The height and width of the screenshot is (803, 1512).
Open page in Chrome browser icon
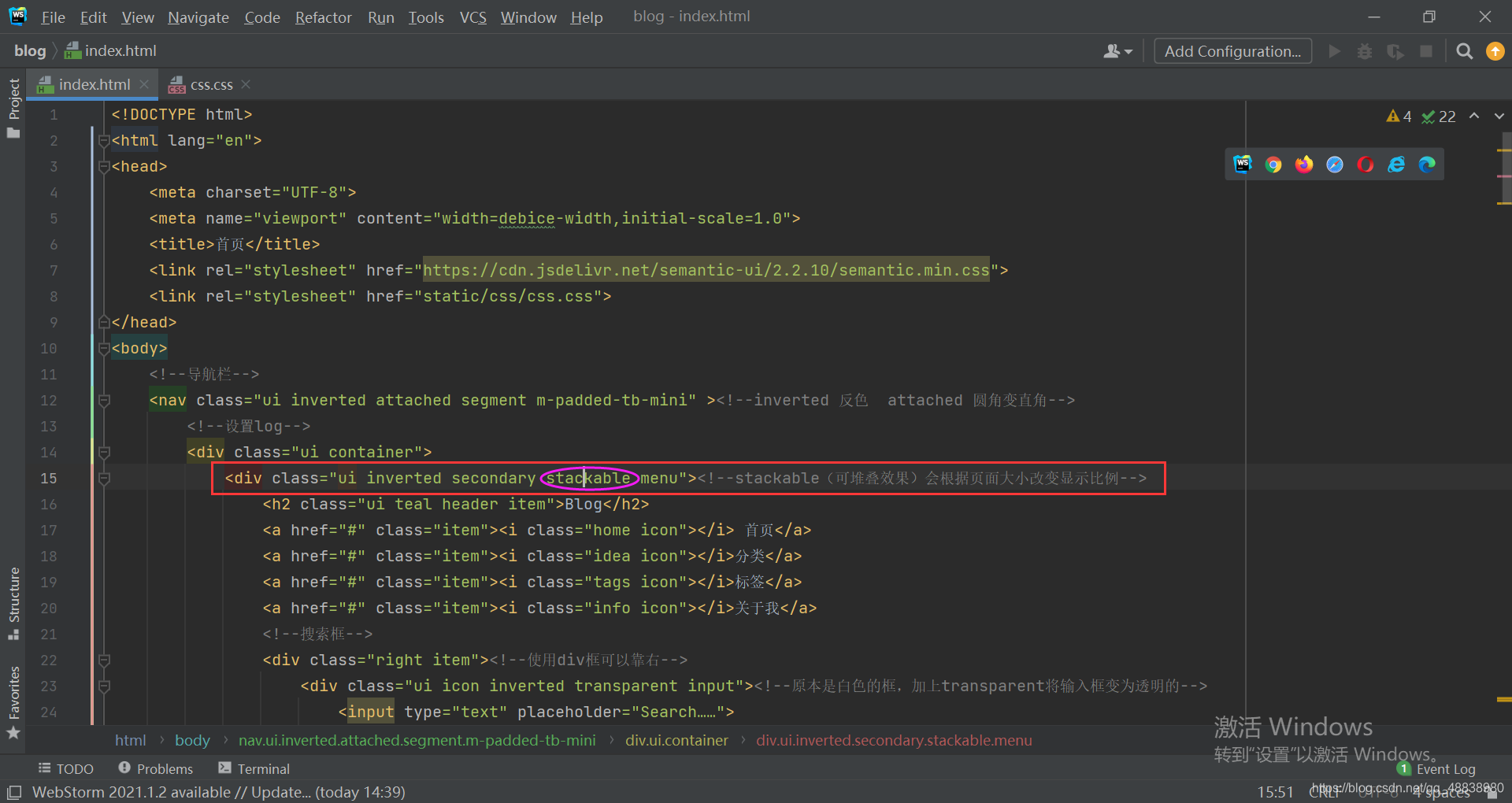(1273, 165)
